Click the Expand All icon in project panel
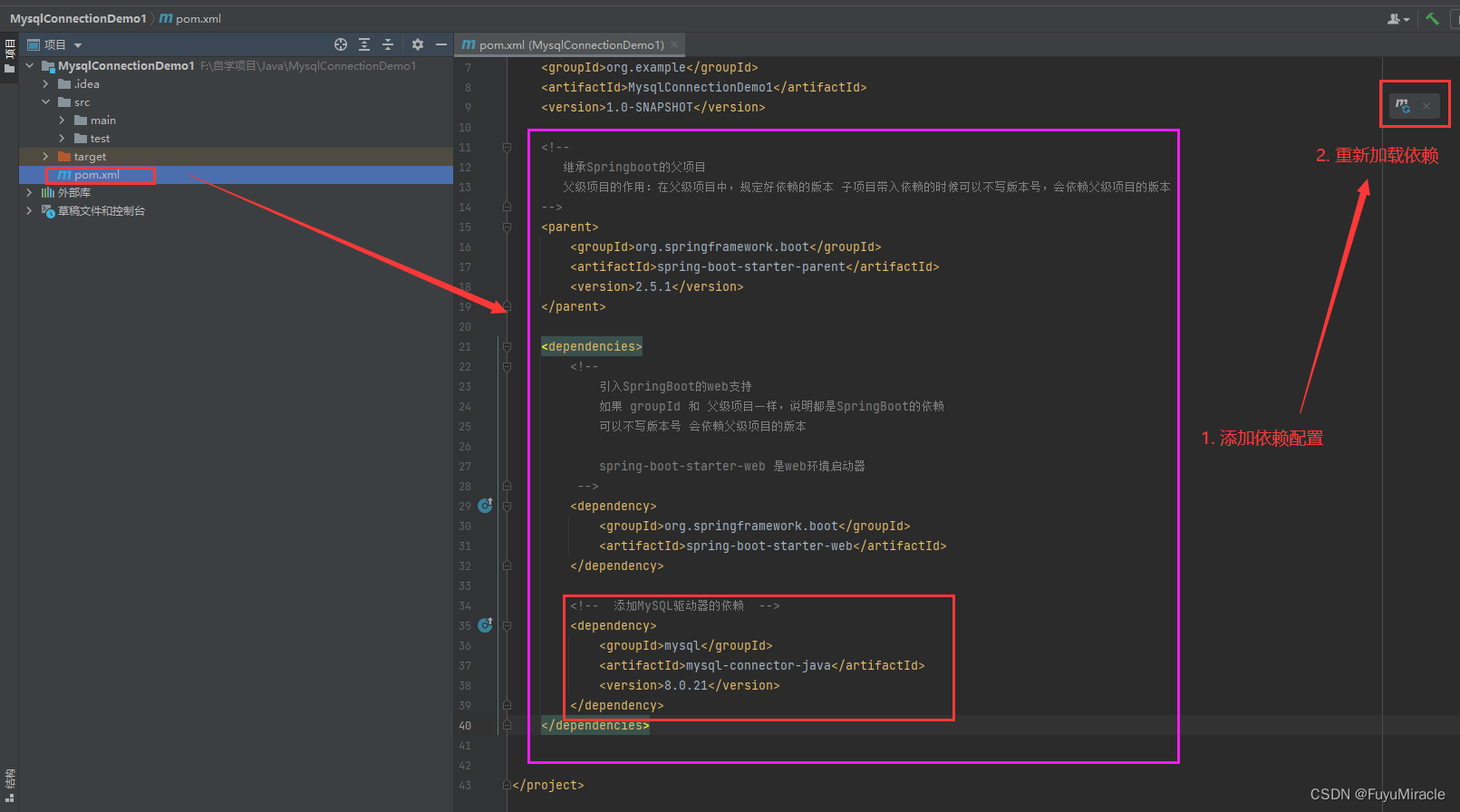 click(364, 44)
